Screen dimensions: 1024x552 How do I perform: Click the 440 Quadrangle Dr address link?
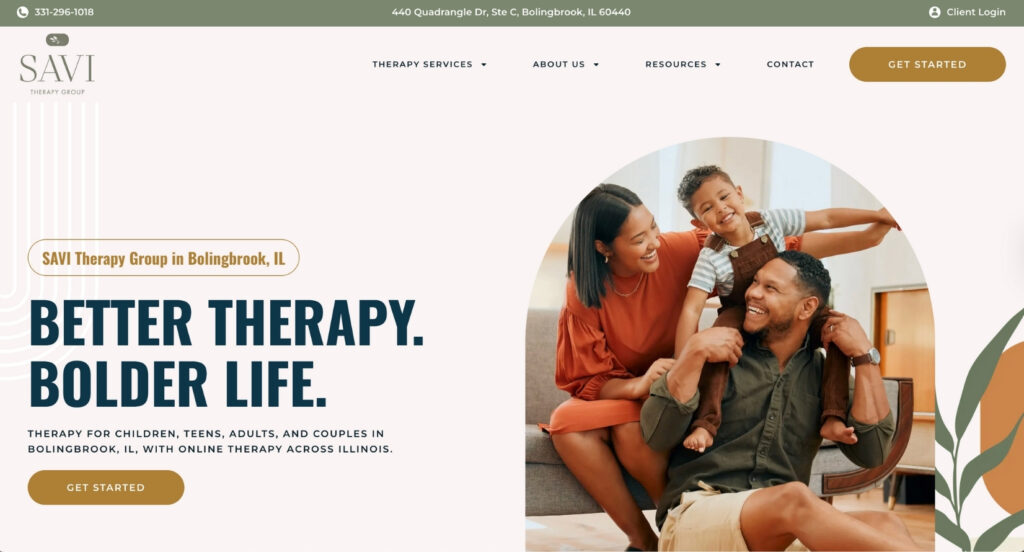[511, 12]
